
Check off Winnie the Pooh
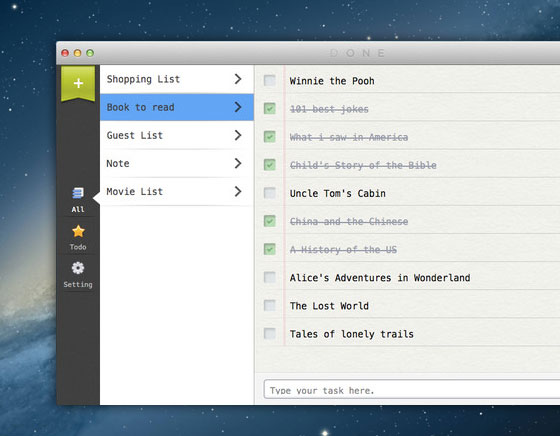[270, 80]
